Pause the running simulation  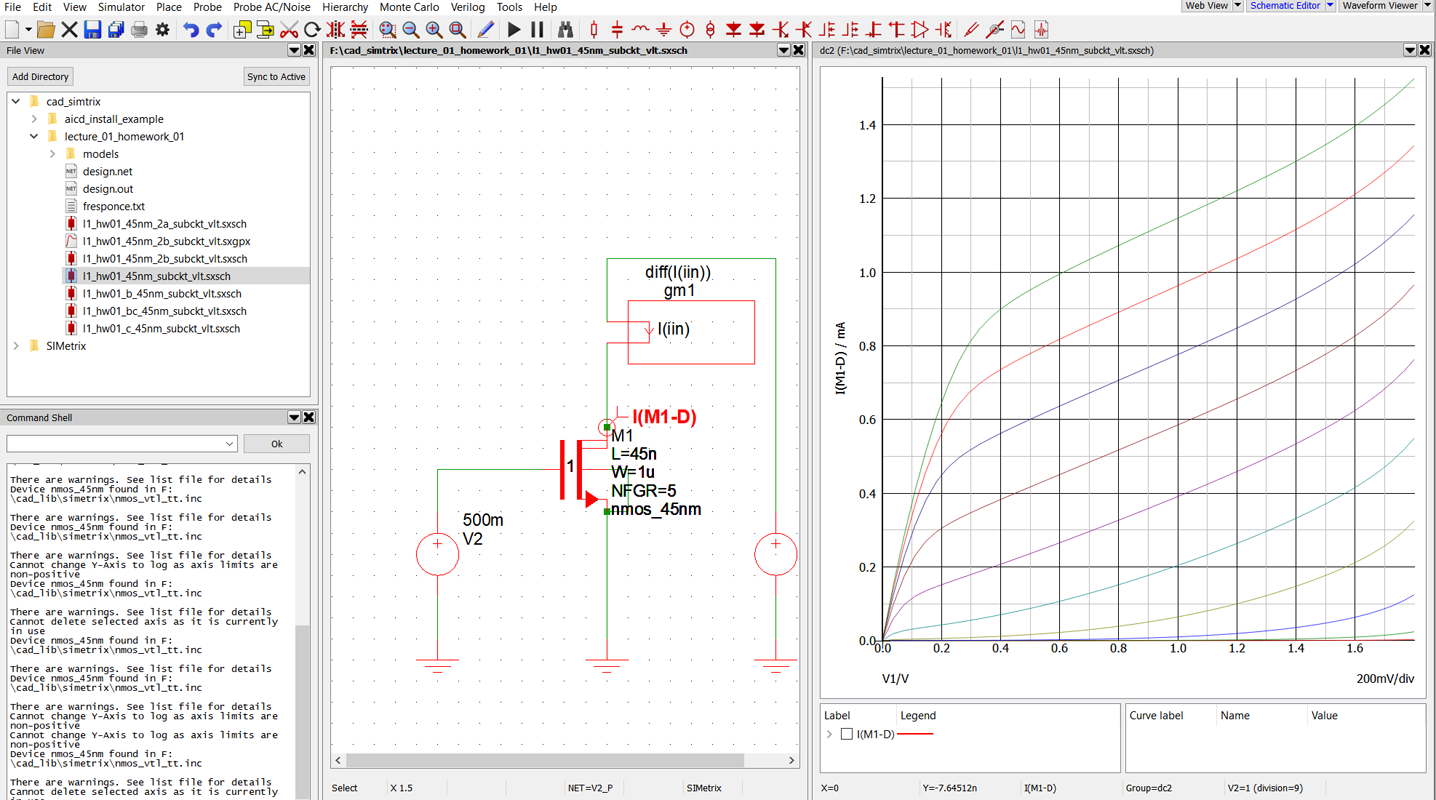[x=536, y=29]
